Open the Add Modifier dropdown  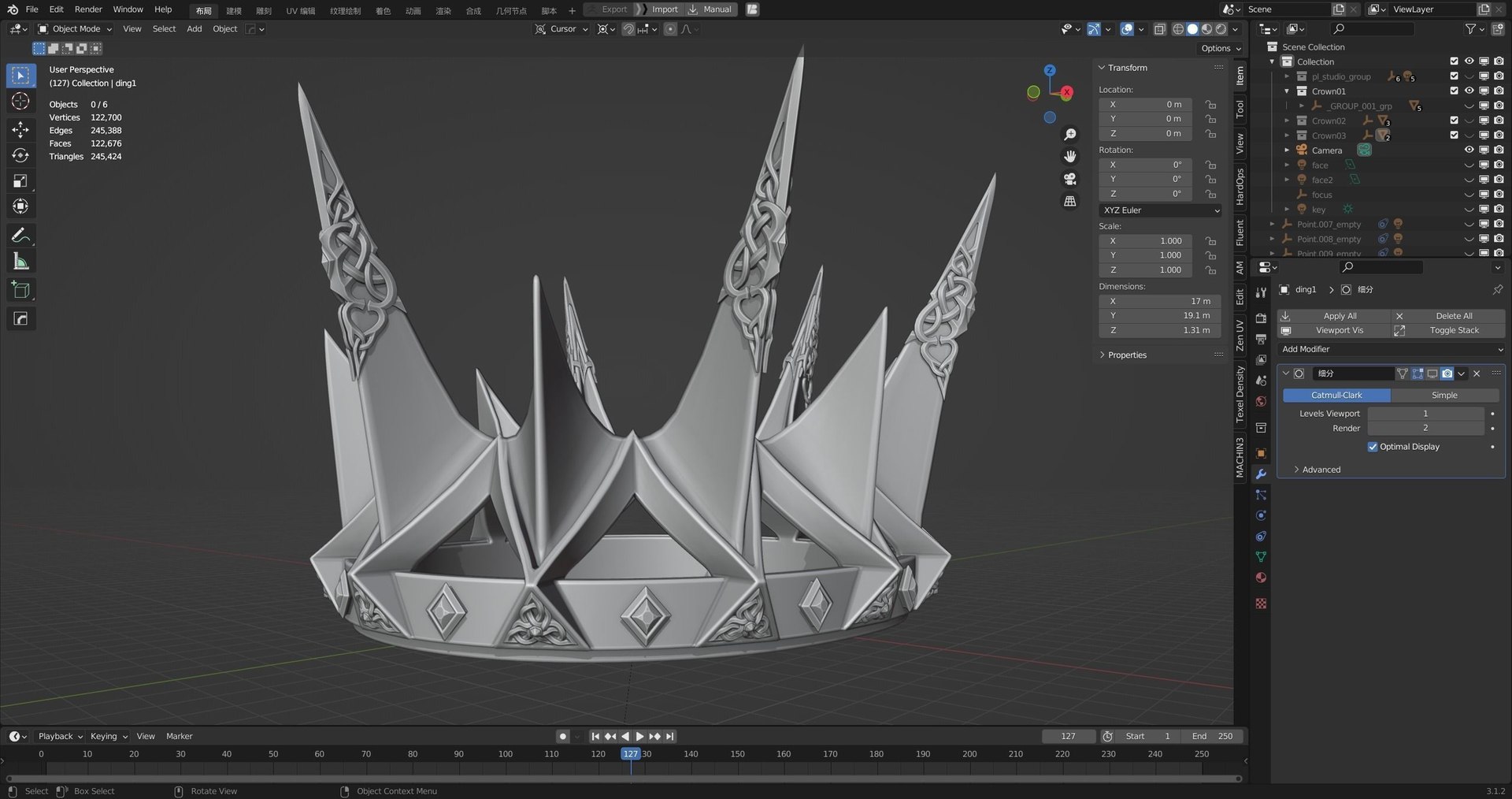click(x=1391, y=349)
